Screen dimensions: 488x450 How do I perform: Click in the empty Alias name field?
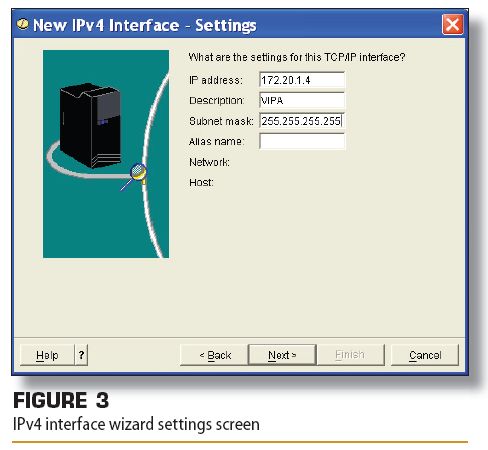pyautogui.click(x=302, y=141)
